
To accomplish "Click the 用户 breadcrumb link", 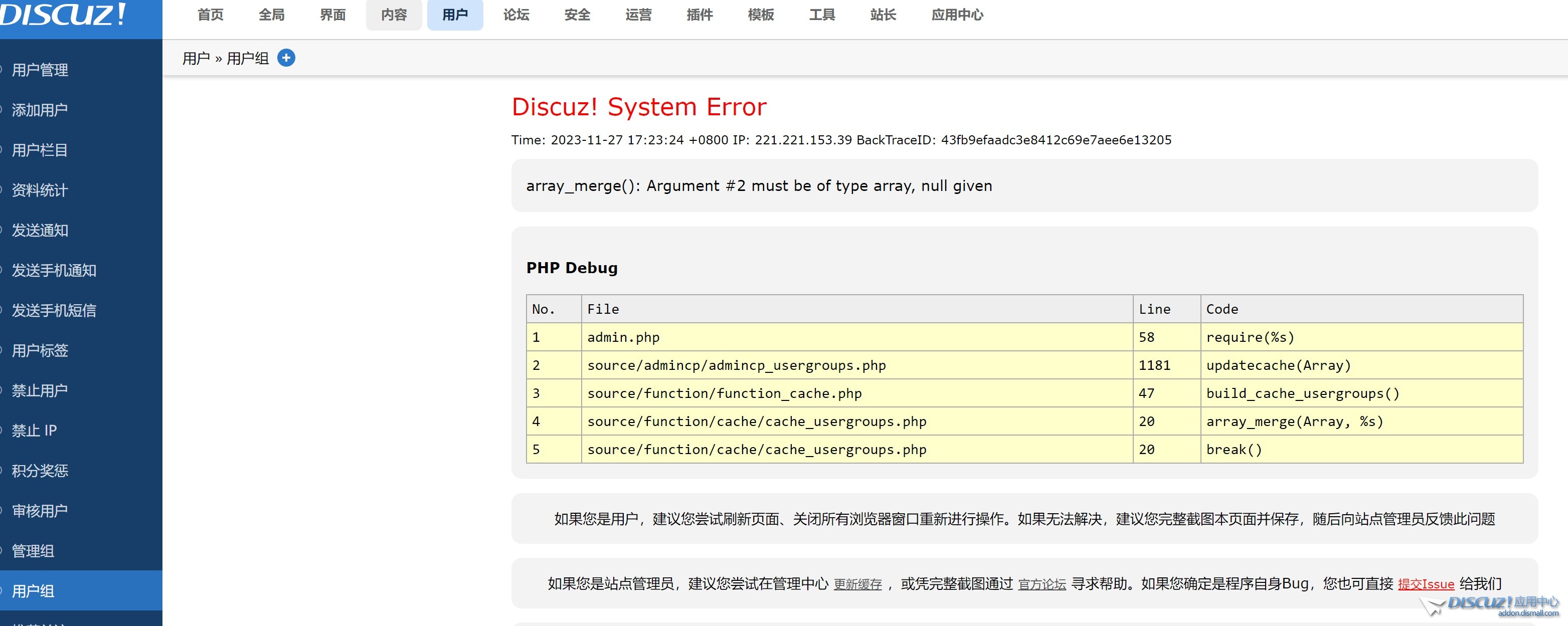I will point(197,58).
